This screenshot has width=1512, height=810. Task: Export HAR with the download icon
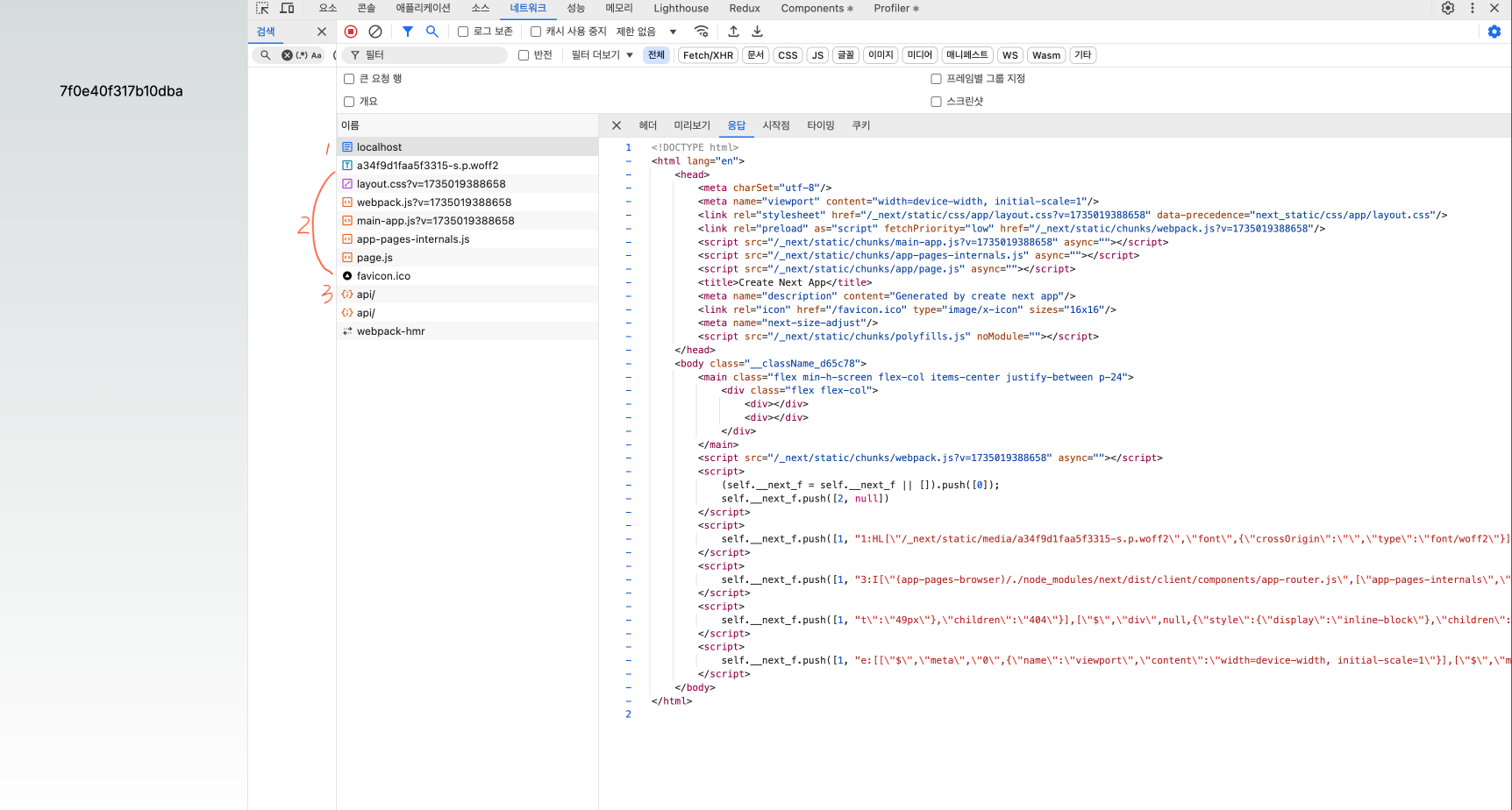click(758, 32)
